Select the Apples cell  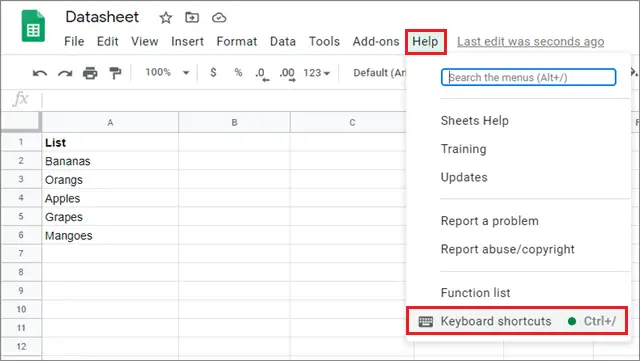110,198
